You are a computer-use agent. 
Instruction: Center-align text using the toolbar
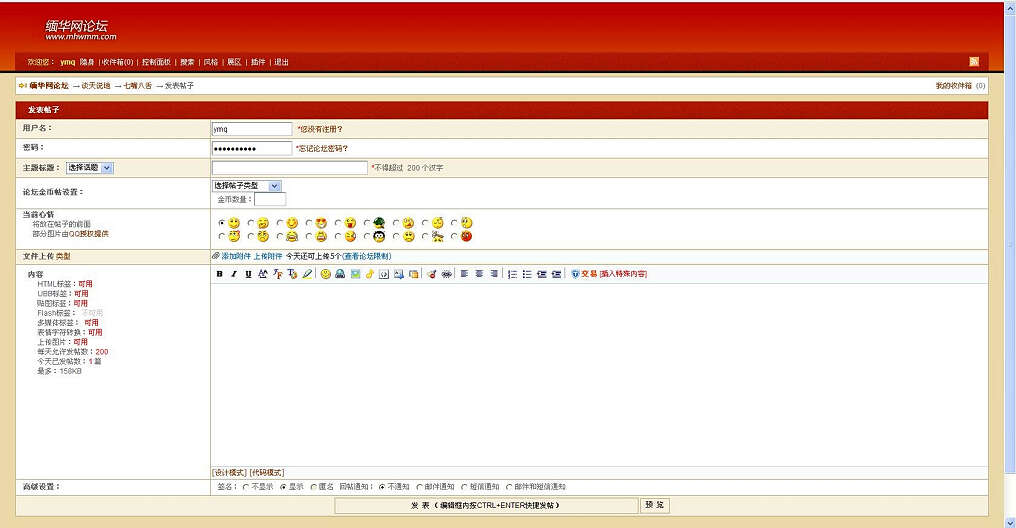tap(479, 274)
